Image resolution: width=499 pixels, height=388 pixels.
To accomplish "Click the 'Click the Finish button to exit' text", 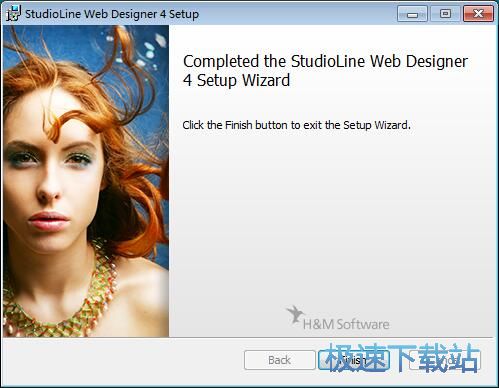I will click(296, 125).
